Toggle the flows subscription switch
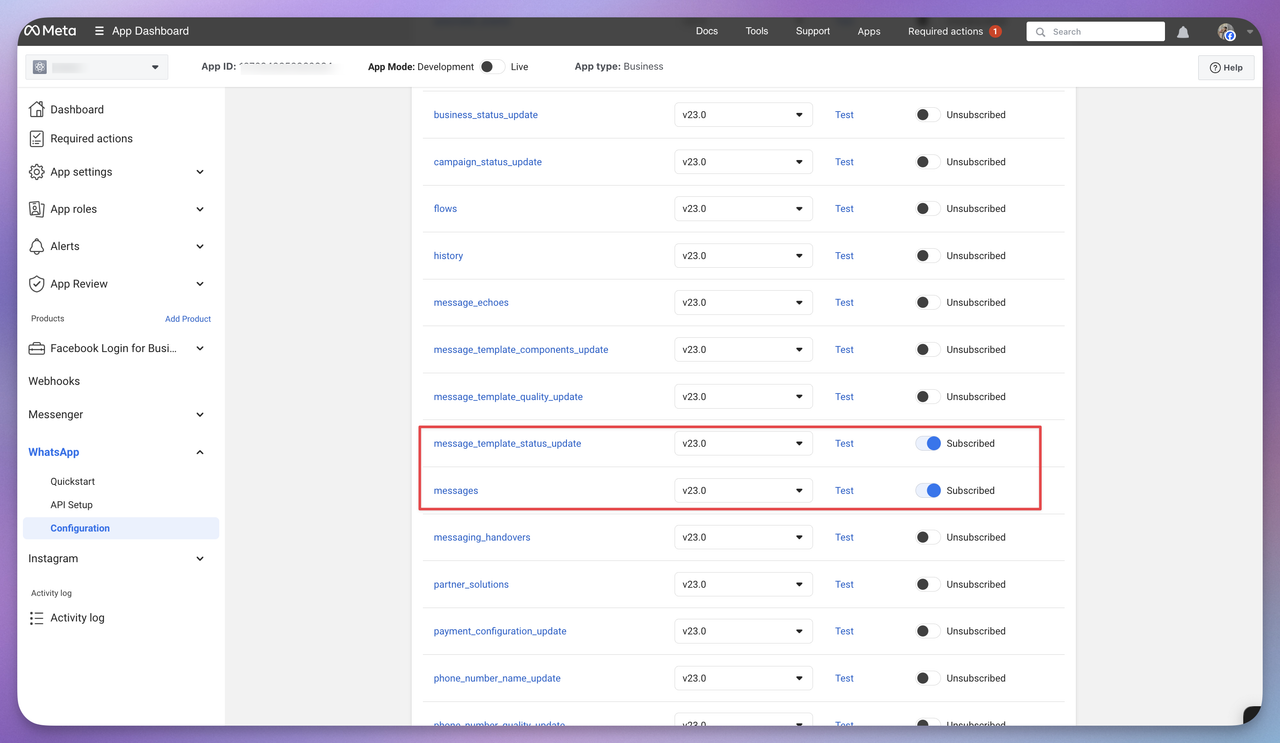 (x=927, y=209)
